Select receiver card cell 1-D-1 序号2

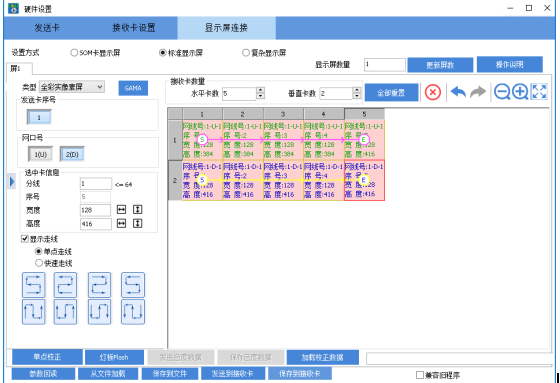243,180
